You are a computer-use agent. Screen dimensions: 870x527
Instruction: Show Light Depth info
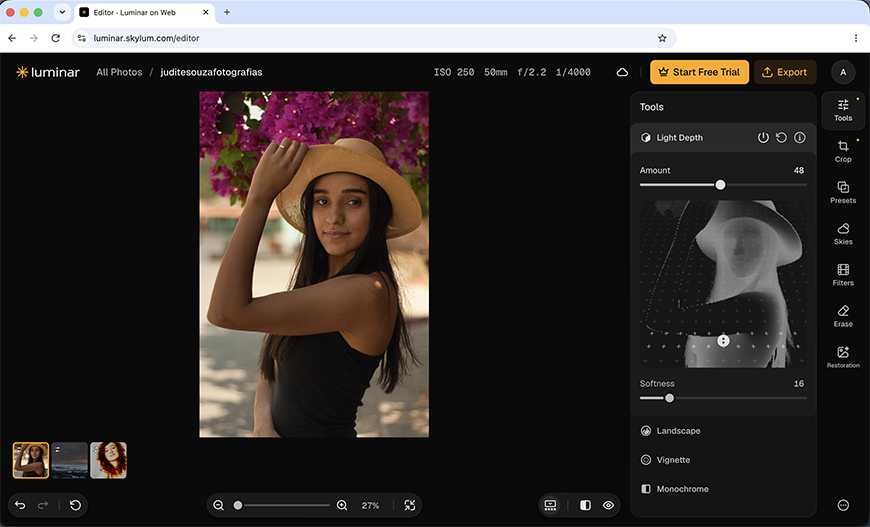click(800, 138)
